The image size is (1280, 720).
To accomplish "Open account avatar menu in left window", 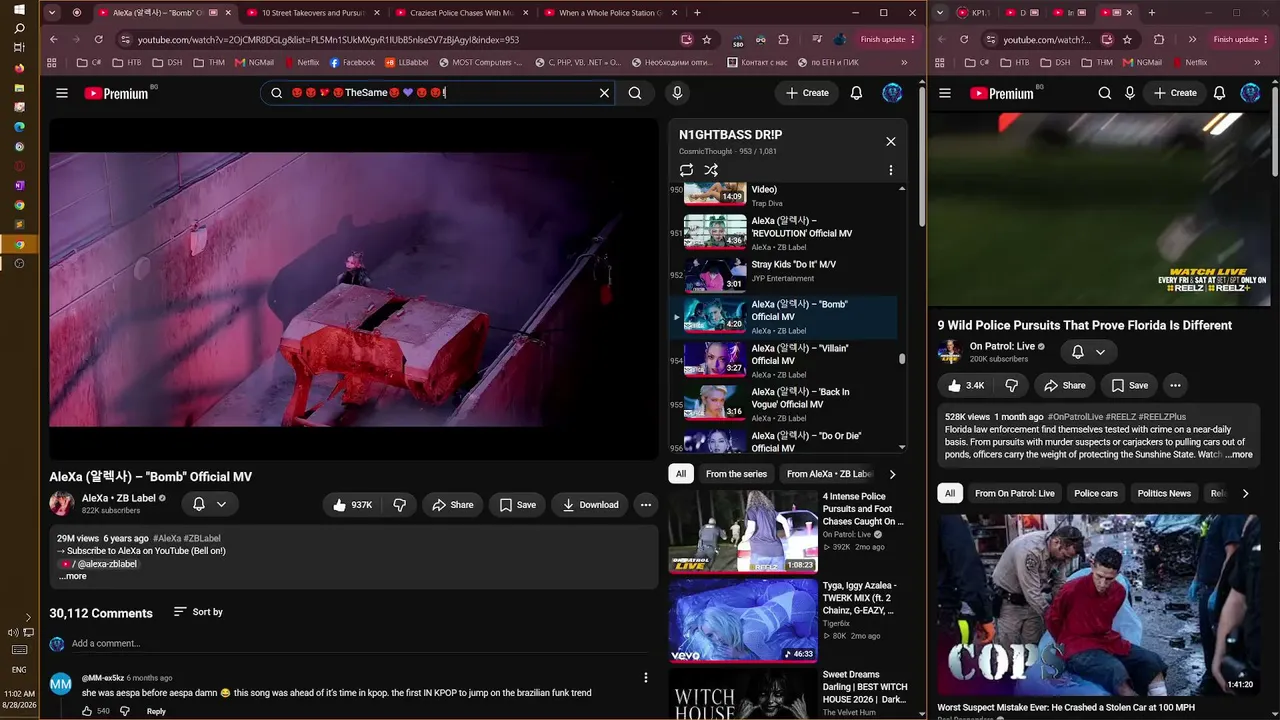I will (x=892, y=93).
